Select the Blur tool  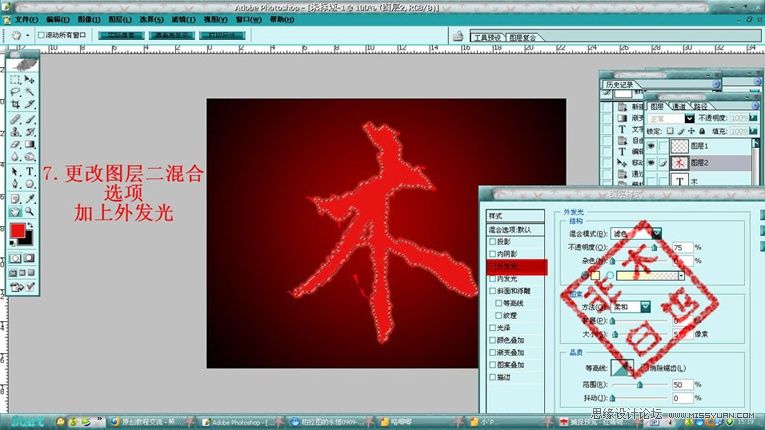click(15, 157)
